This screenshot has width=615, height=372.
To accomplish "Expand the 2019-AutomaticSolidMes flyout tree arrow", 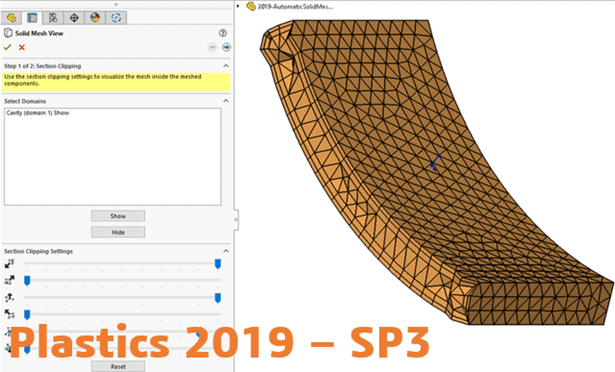I will [x=238, y=6].
